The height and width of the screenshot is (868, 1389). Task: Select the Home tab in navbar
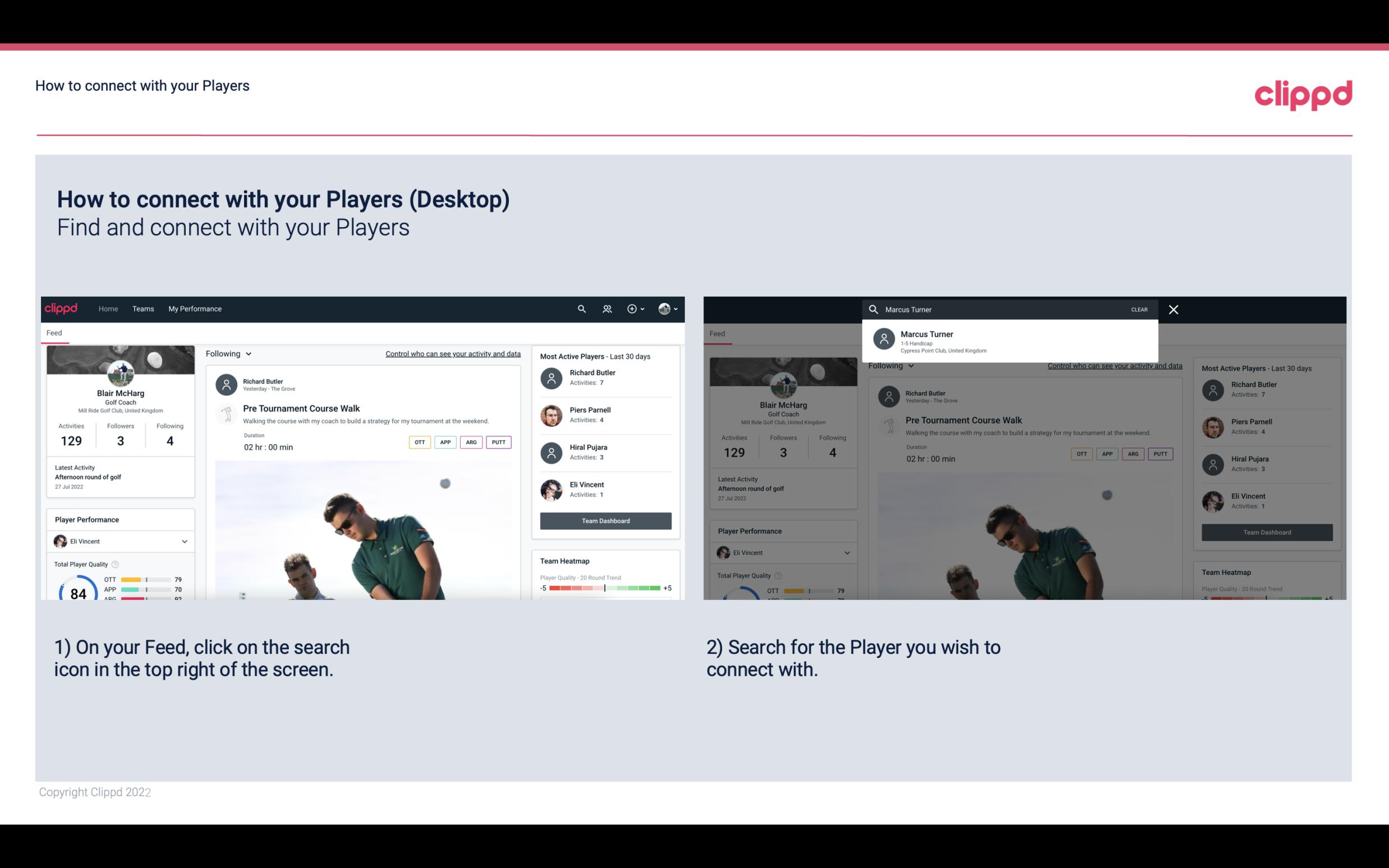pyautogui.click(x=108, y=308)
